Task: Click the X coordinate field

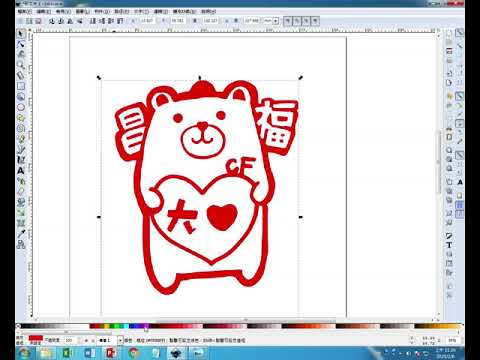Action: 146,21
